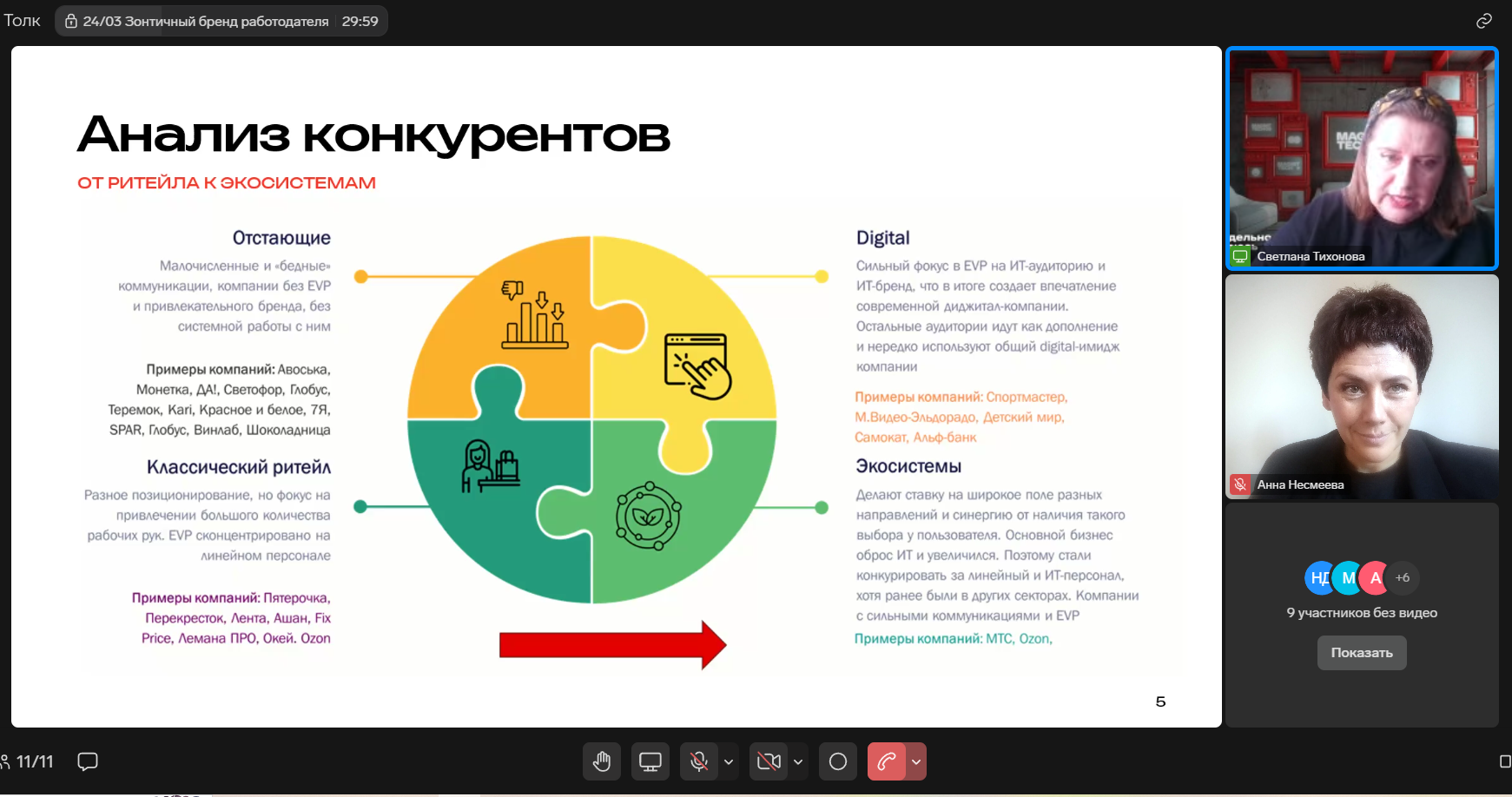Click the panel icon in the bottom-right corner
Viewport: 1512px width, 797px height.
(1504, 761)
